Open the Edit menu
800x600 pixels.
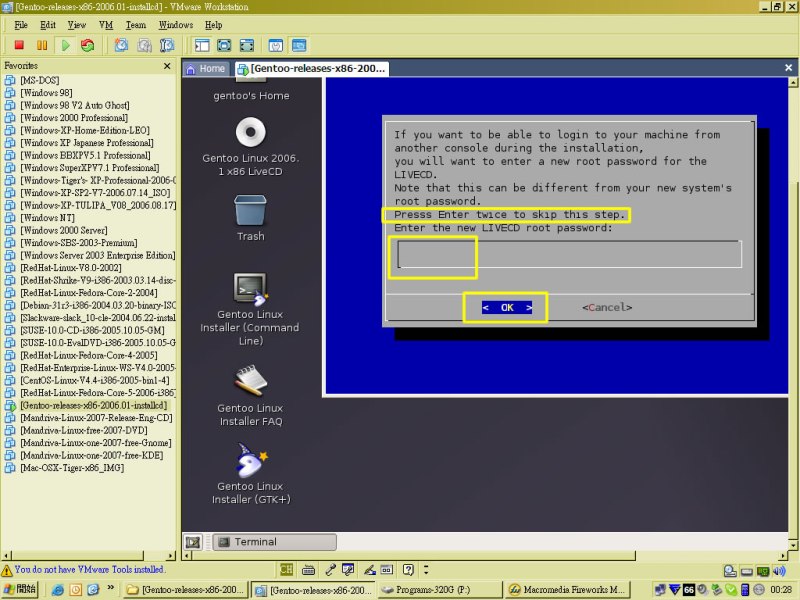(x=48, y=25)
